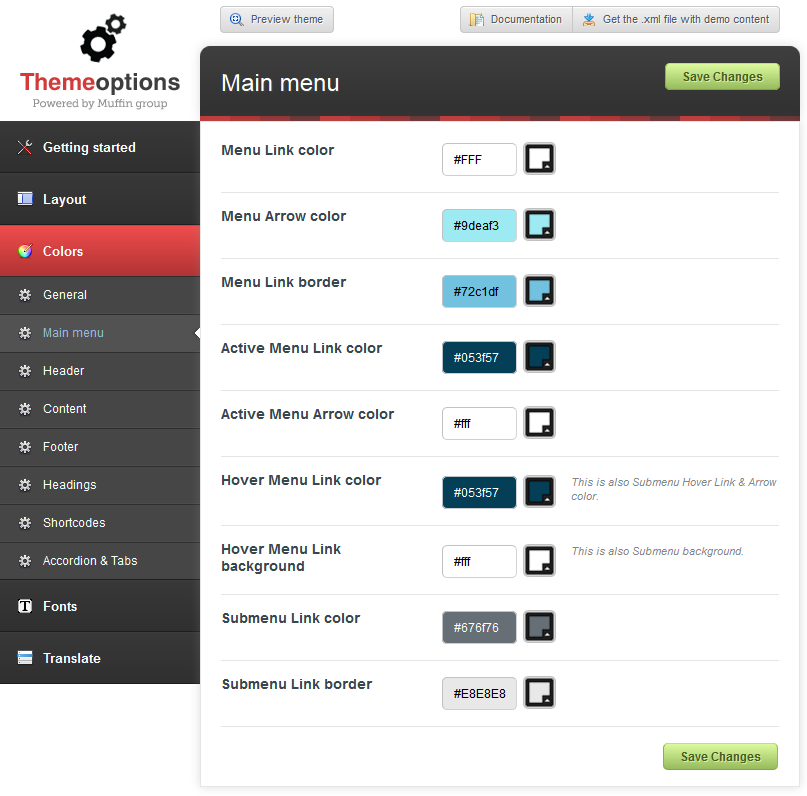The image size is (807, 796).
Task: Go to the Header colors submenu
Action: [x=64, y=371]
